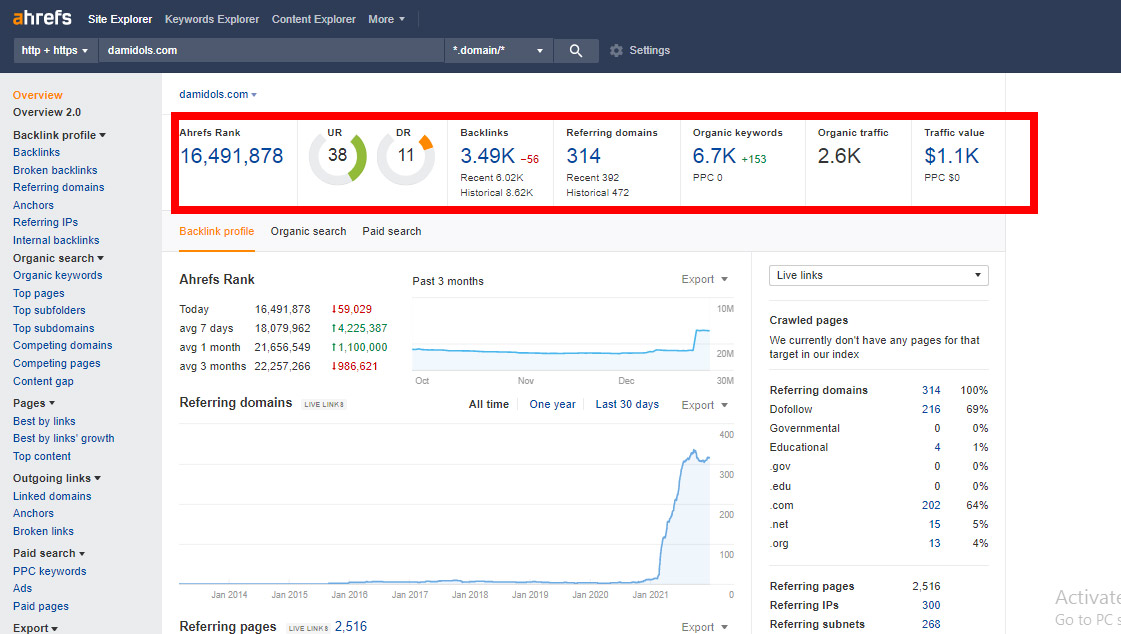Click the search magnifier button

point(576,50)
